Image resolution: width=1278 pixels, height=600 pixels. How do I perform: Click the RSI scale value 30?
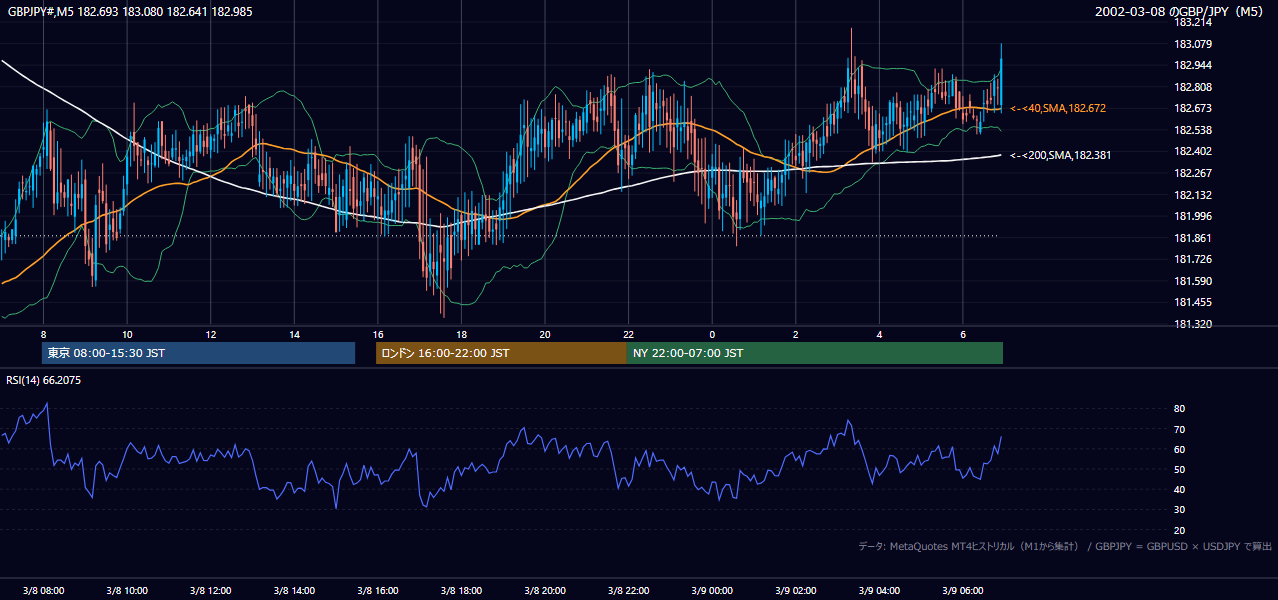pos(1179,510)
